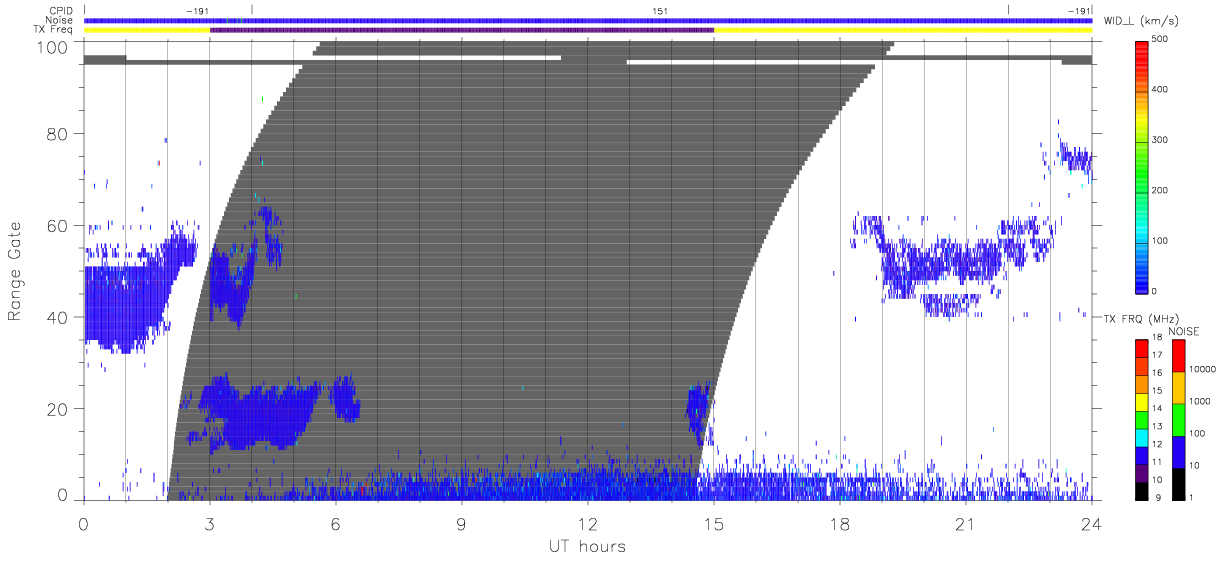Viewport: 1228px width, 567px height.
Task: Pick the yellow swatch in TX FRQ legend
Action: [1142, 401]
